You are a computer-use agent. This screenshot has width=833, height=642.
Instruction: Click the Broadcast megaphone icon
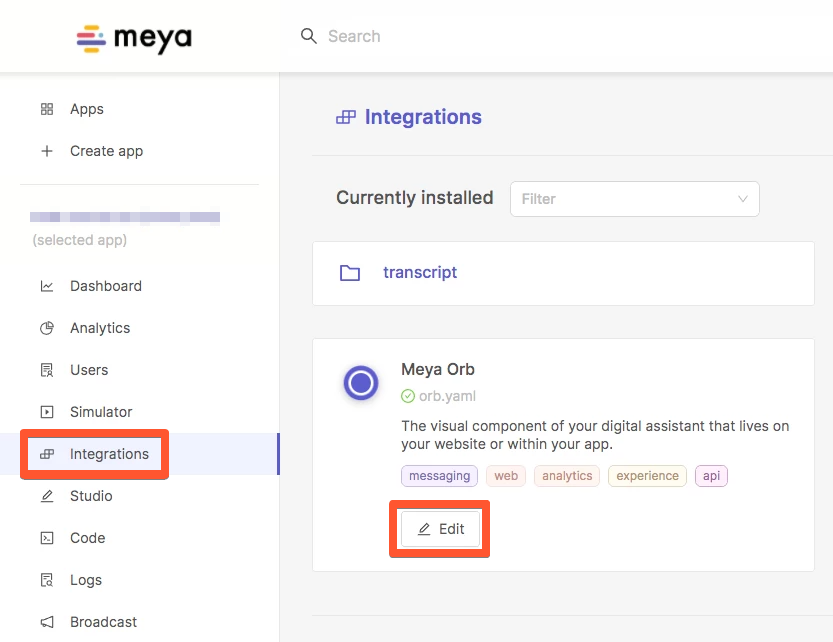click(x=47, y=622)
